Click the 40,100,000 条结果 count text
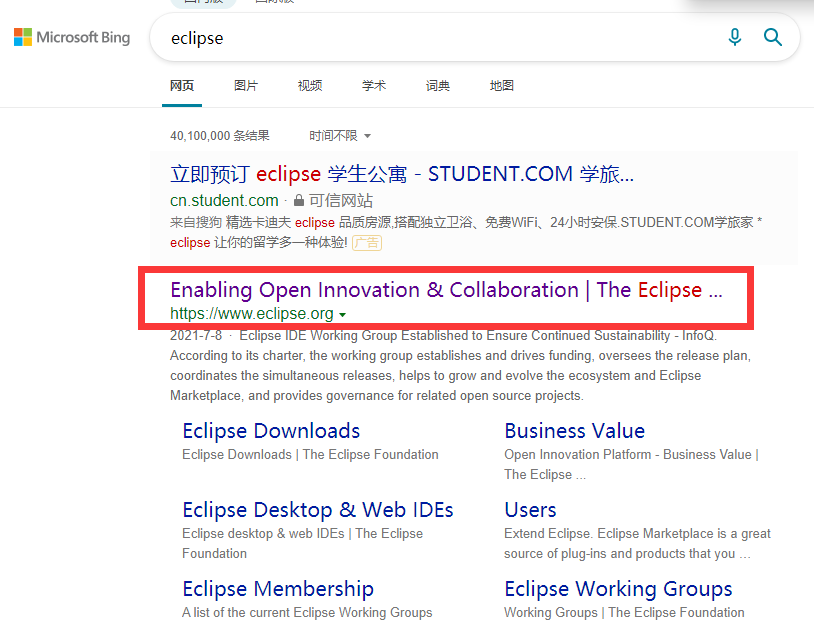This screenshot has width=814, height=620. (220, 136)
